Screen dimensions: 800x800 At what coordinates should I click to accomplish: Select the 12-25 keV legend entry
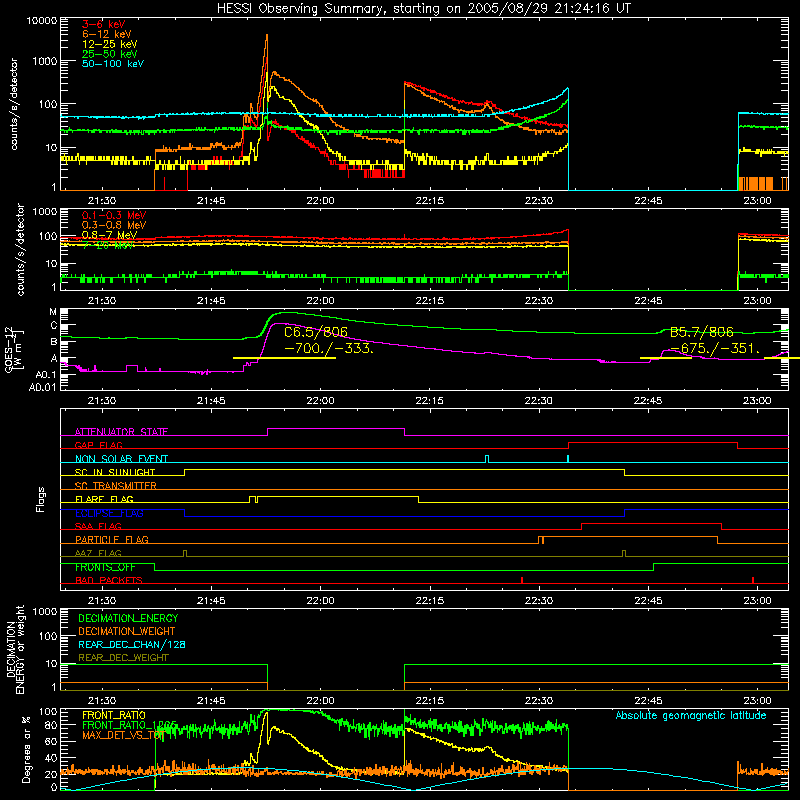110,44
